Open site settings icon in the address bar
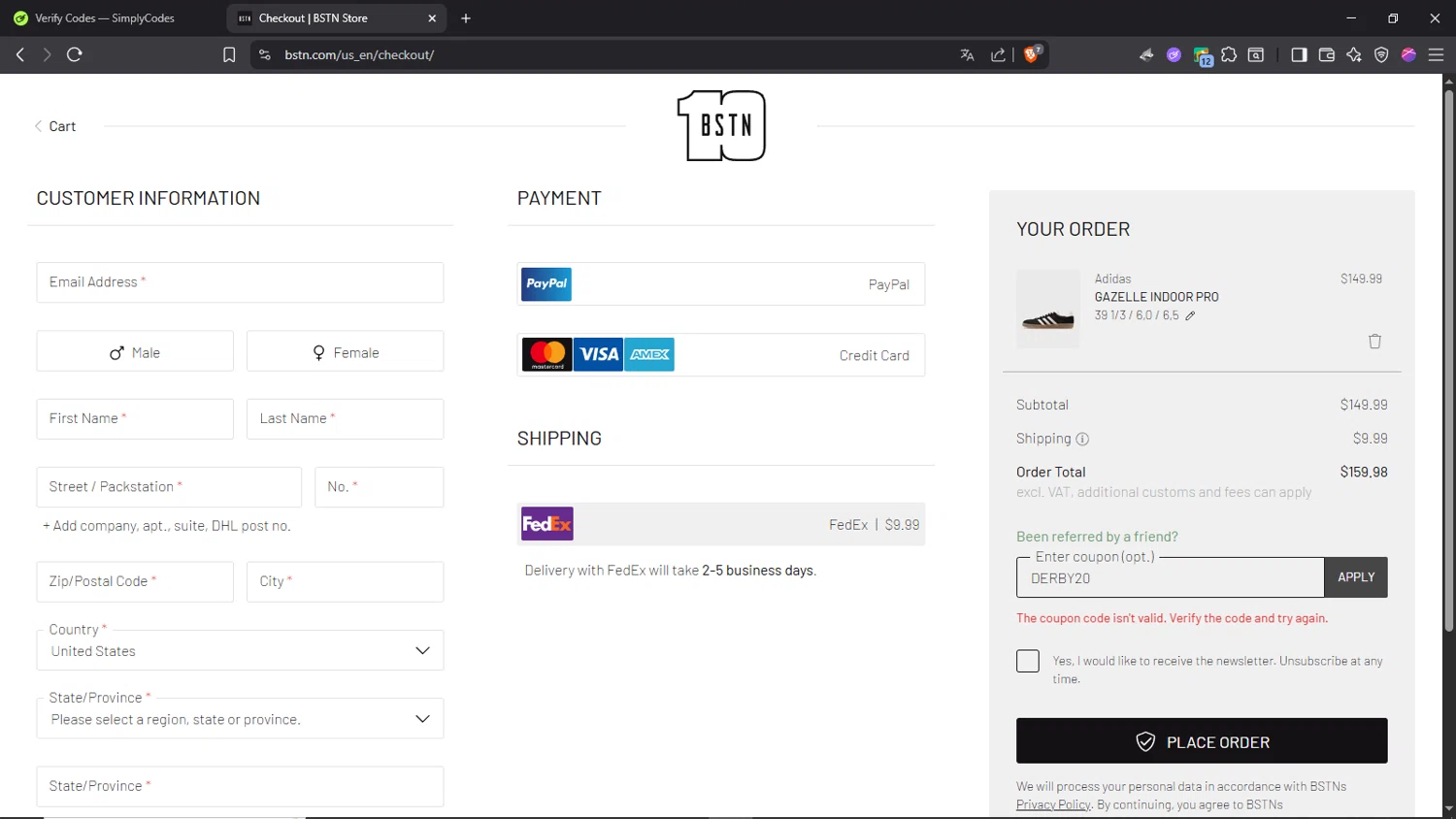 264,55
